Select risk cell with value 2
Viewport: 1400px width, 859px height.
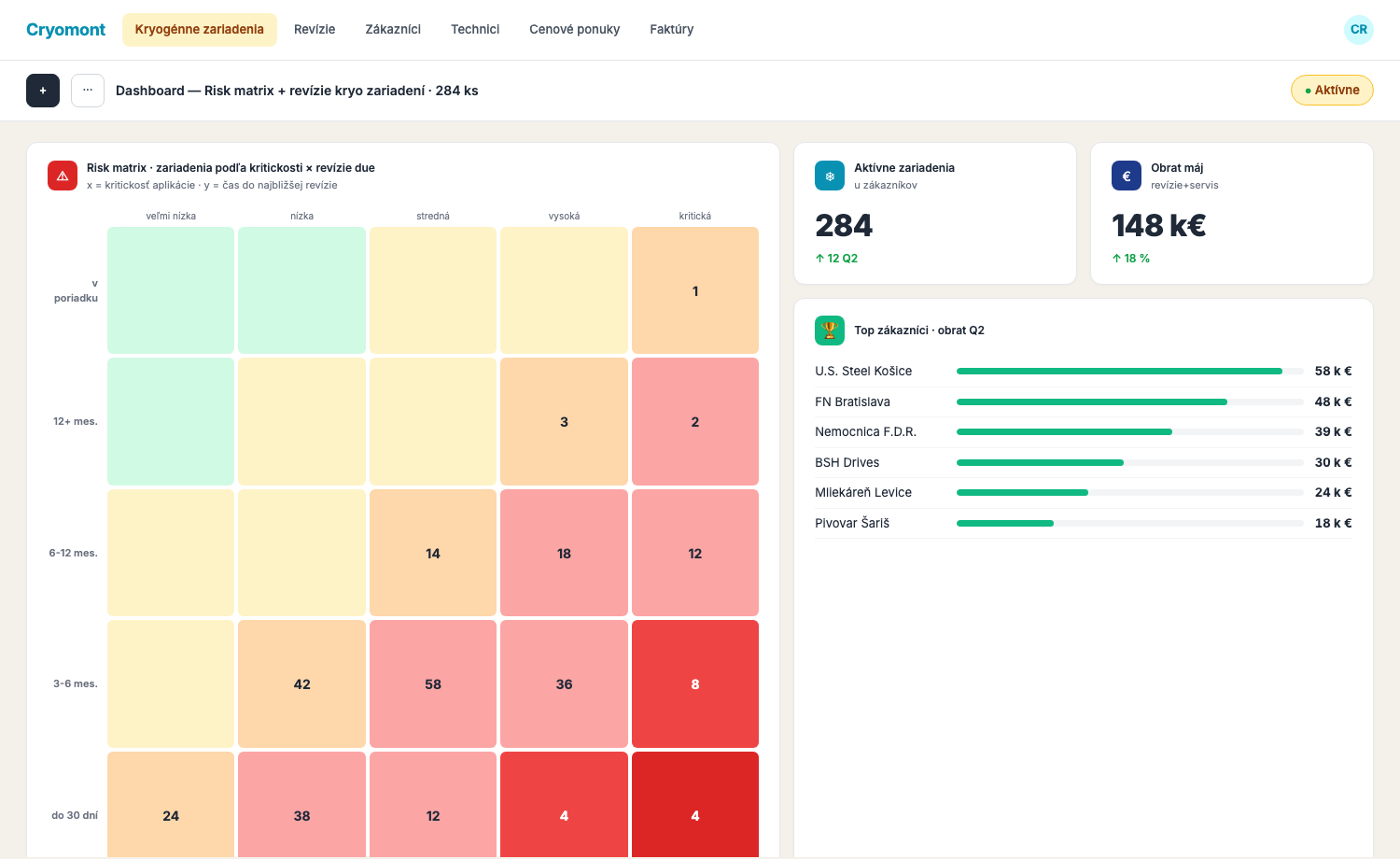695,422
